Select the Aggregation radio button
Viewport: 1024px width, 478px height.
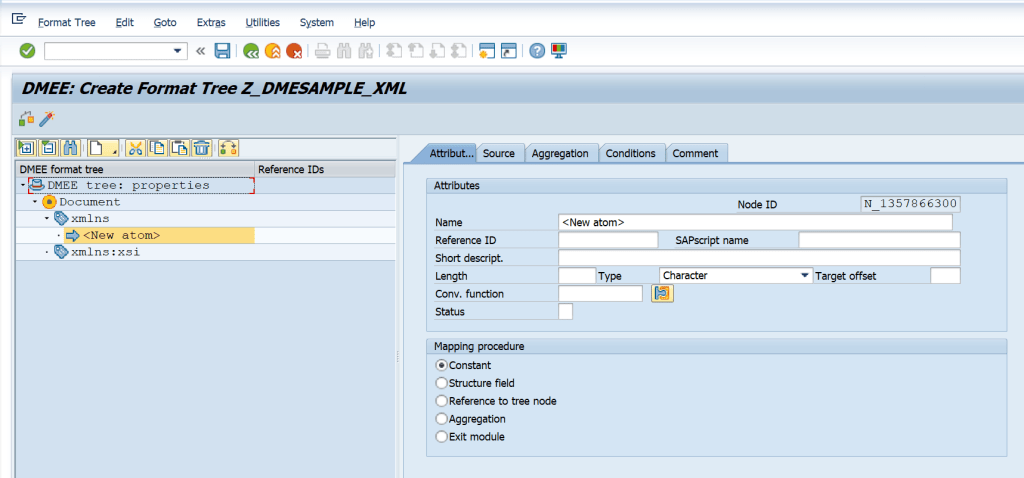pos(441,419)
